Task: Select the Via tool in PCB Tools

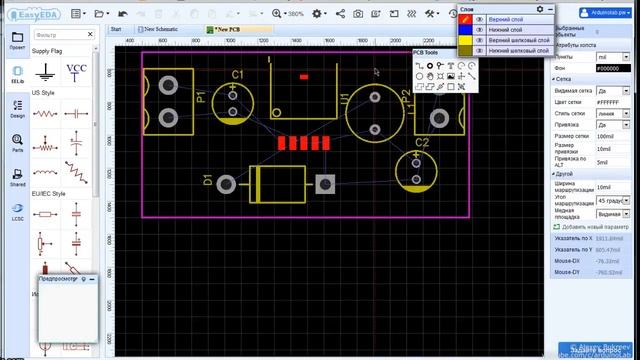Action: (440, 66)
